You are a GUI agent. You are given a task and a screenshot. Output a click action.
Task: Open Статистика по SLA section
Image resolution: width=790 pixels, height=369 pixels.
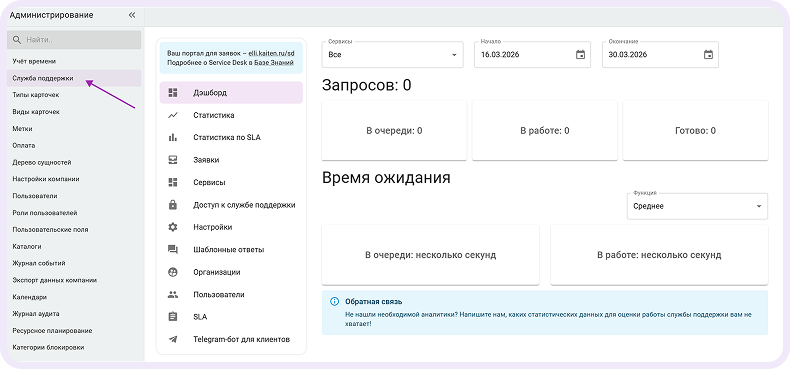click(x=231, y=137)
